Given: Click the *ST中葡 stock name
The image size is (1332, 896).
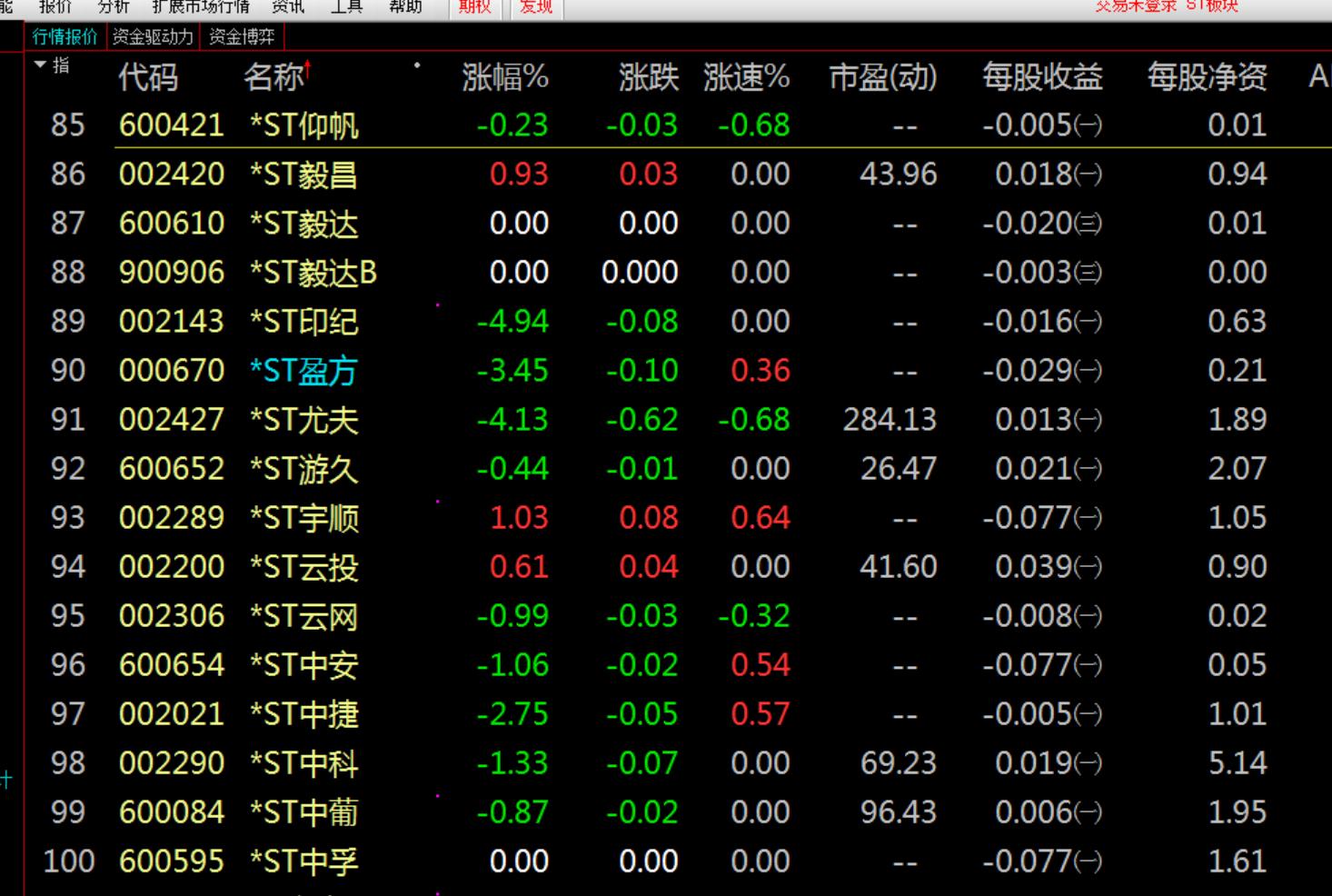Looking at the screenshot, I should pos(304,811).
